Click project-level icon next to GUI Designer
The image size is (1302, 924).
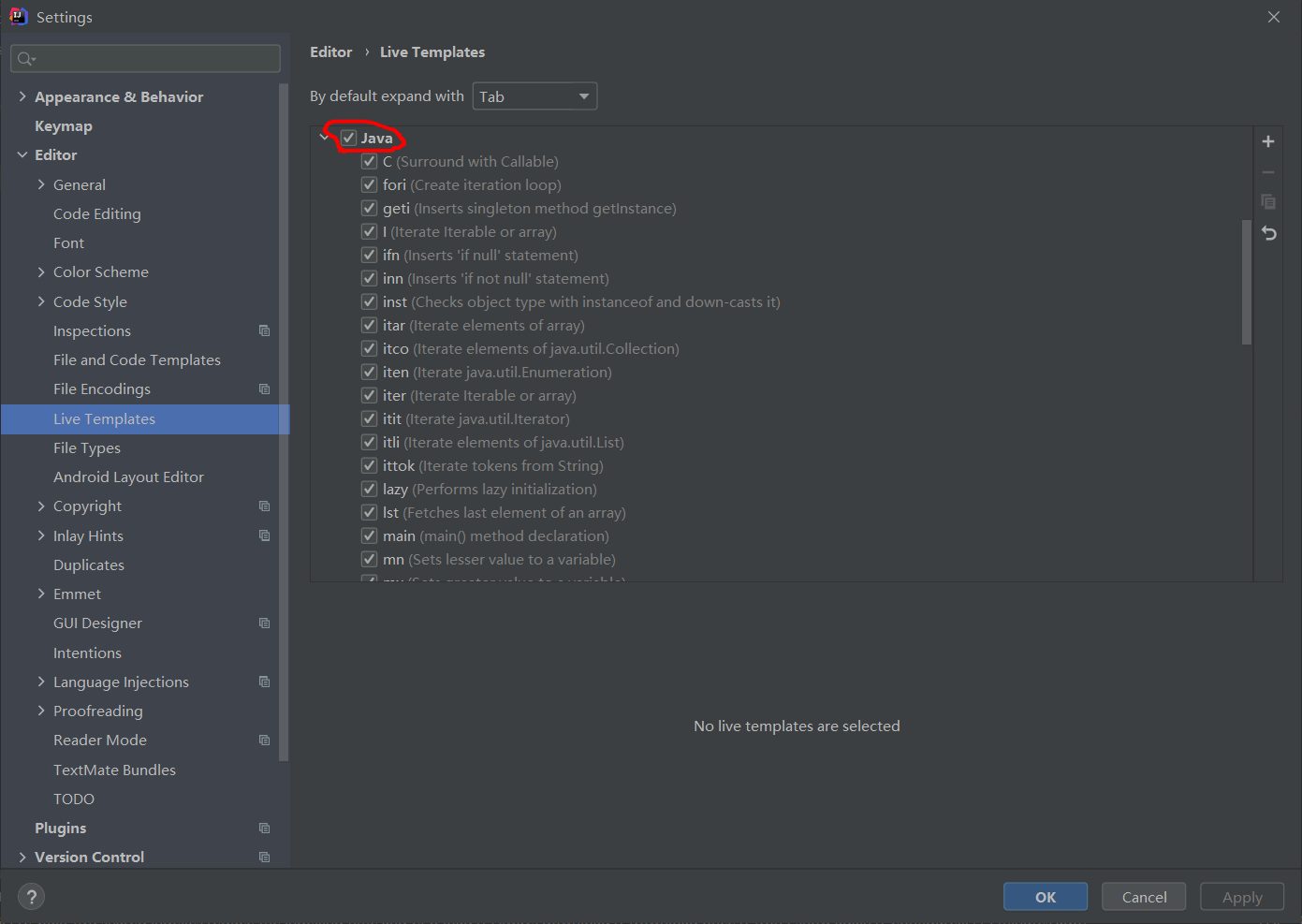[x=264, y=623]
